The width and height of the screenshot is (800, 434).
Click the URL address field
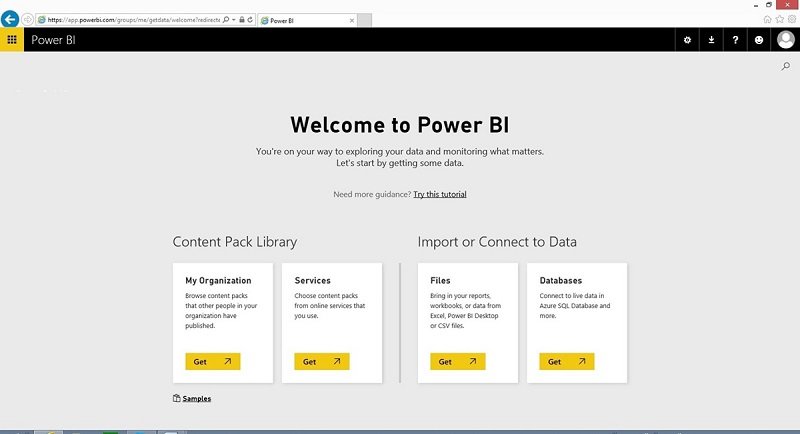pyautogui.click(x=134, y=20)
